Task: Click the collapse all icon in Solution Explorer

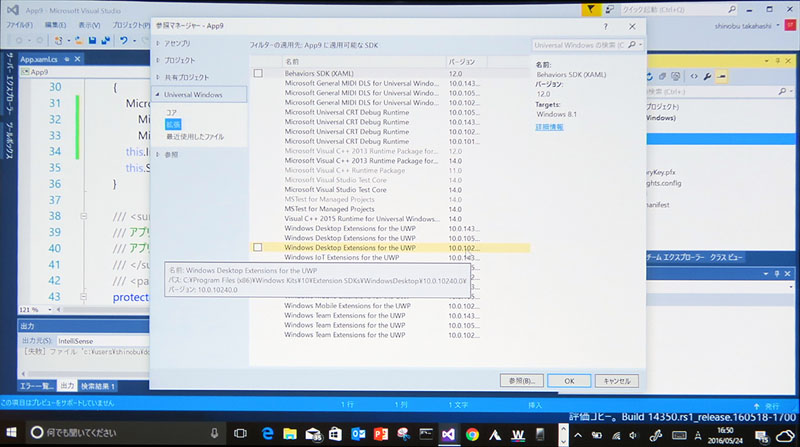Action: pyautogui.click(x=662, y=77)
